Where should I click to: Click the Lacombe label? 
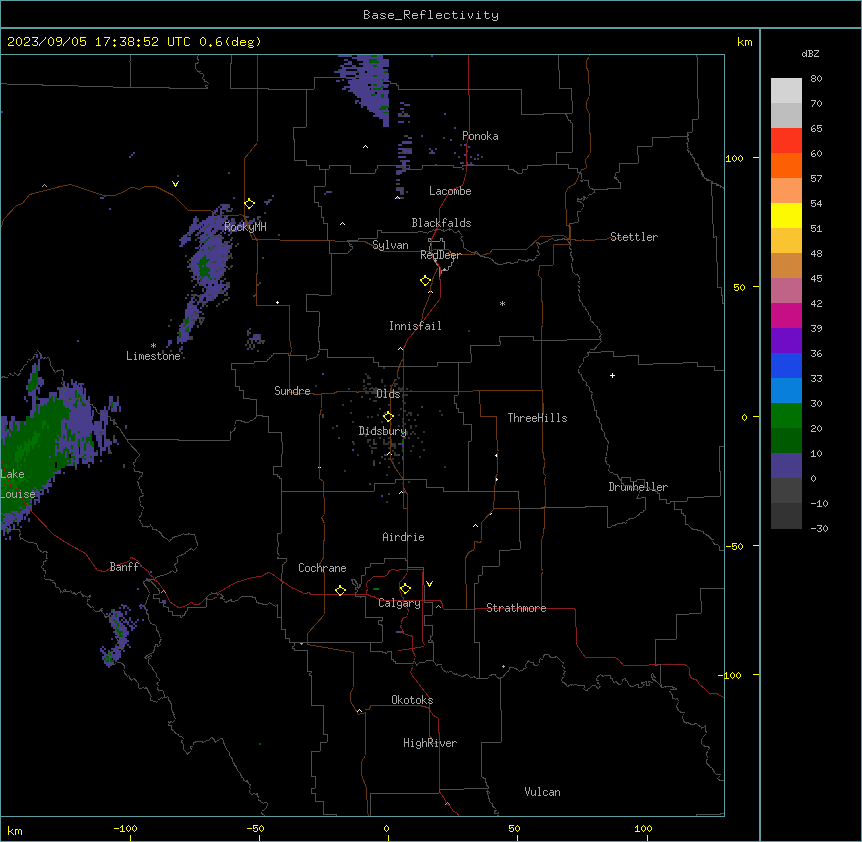click(x=450, y=191)
